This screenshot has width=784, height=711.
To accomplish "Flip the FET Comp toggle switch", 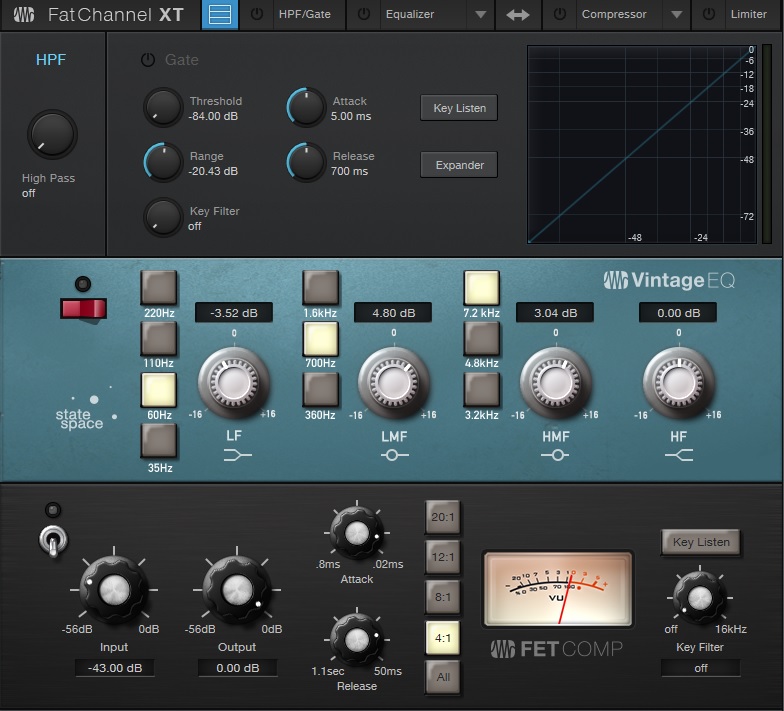I will coord(53,541).
